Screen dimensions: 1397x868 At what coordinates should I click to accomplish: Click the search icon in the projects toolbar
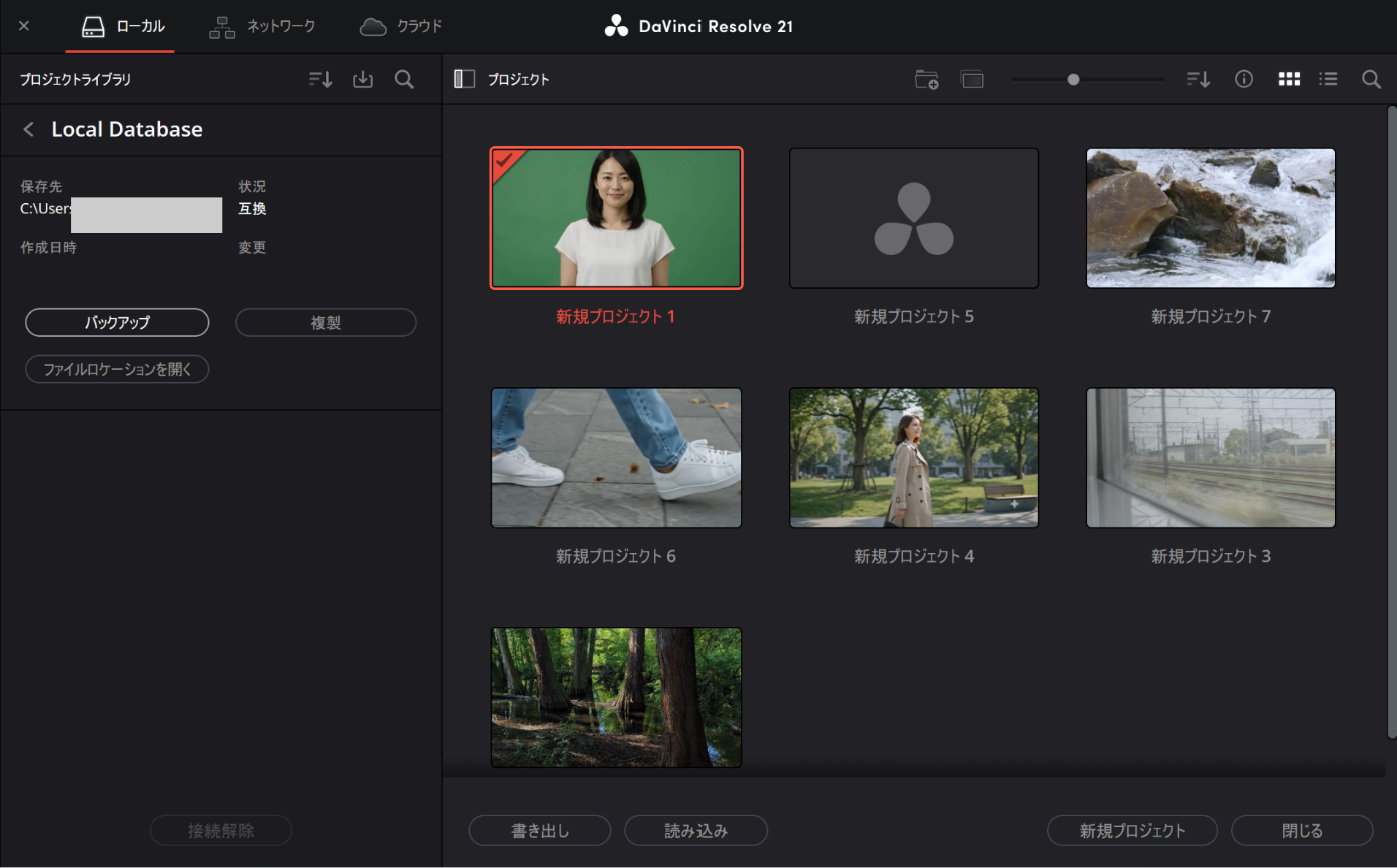(1371, 79)
